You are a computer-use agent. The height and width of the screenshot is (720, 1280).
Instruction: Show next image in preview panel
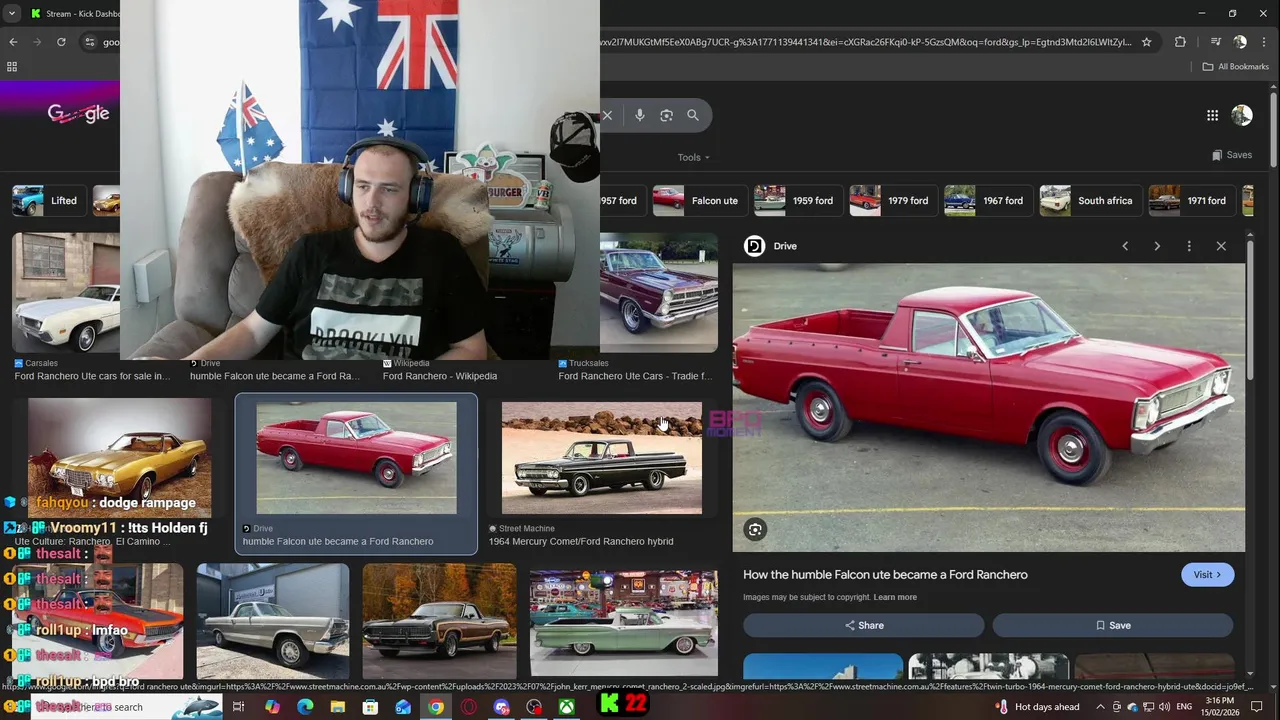point(1157,246)
